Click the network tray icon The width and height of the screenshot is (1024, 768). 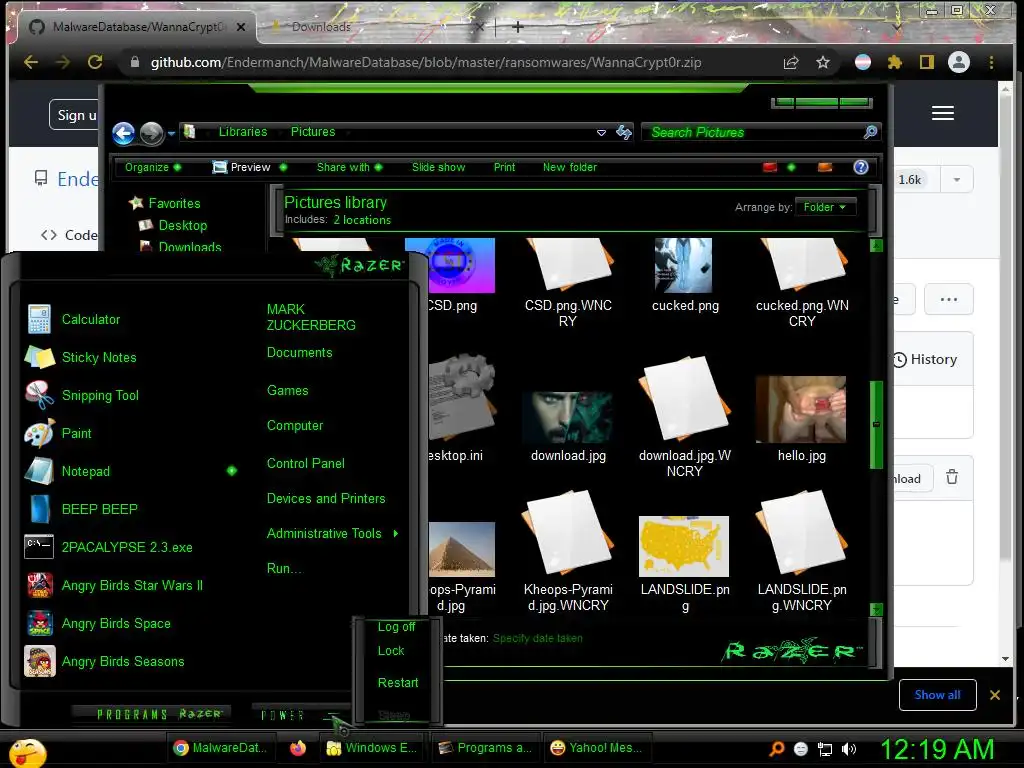pyautogui.click(x=825, y=750)
